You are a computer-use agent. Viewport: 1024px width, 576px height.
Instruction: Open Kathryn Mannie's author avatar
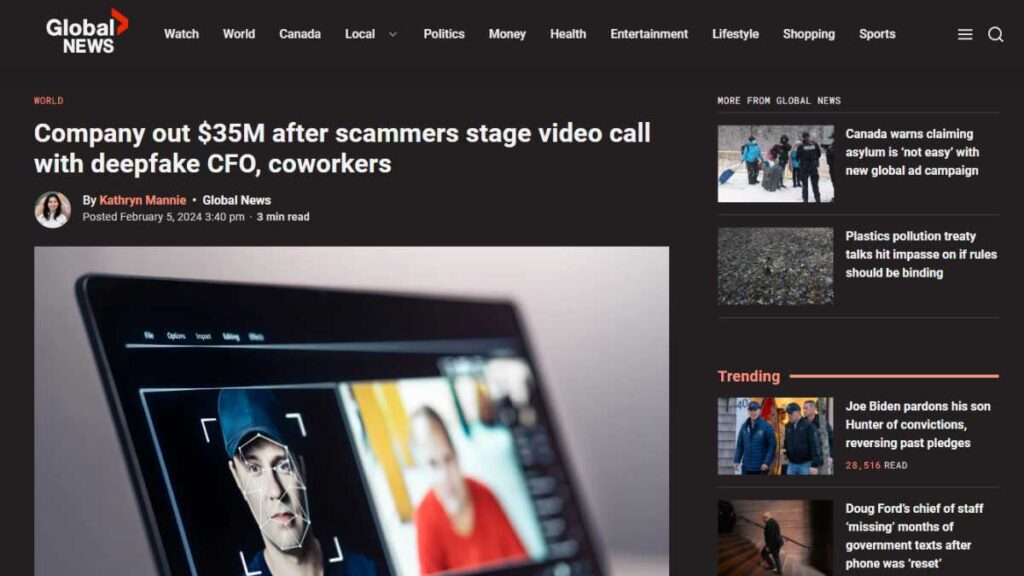pyautogui.click(x=53, y=210)
